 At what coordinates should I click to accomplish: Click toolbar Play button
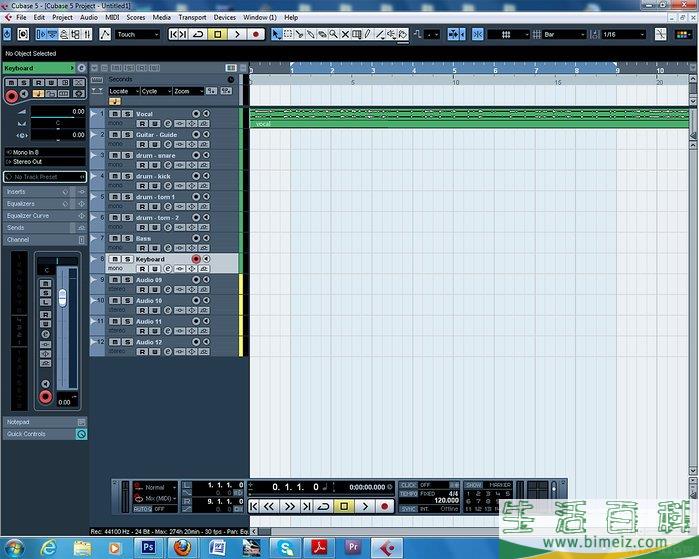[x=237, y=34]
